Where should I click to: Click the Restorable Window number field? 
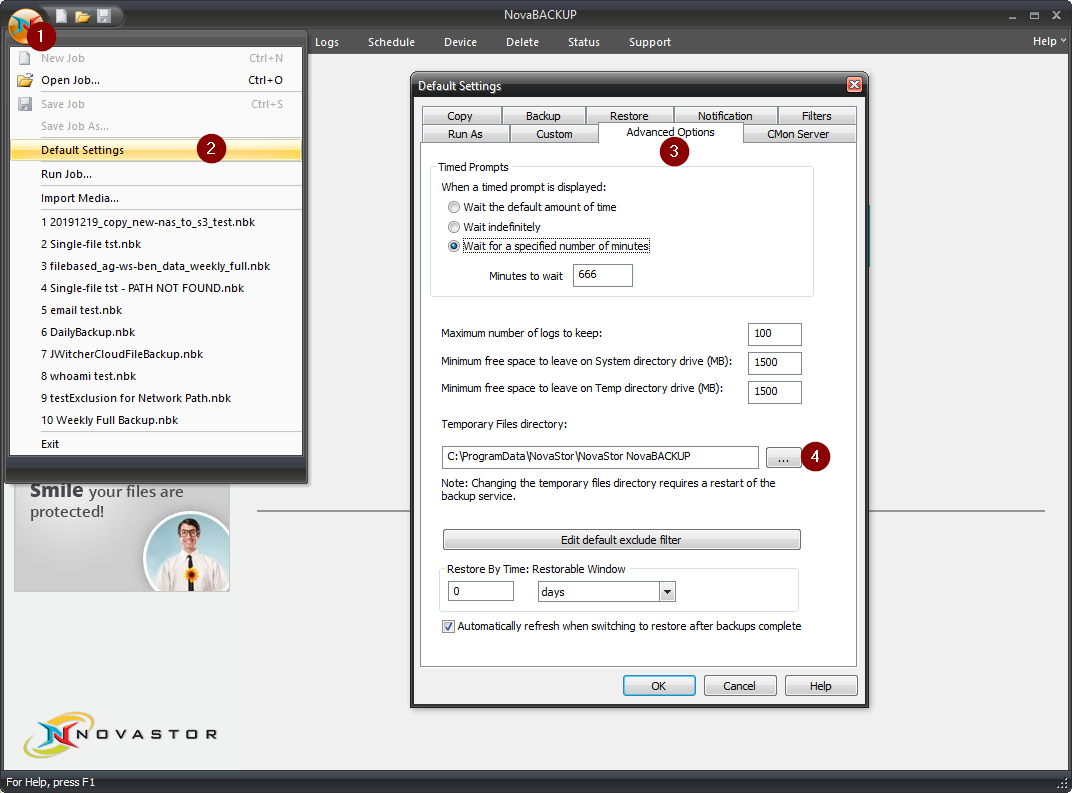481,591
